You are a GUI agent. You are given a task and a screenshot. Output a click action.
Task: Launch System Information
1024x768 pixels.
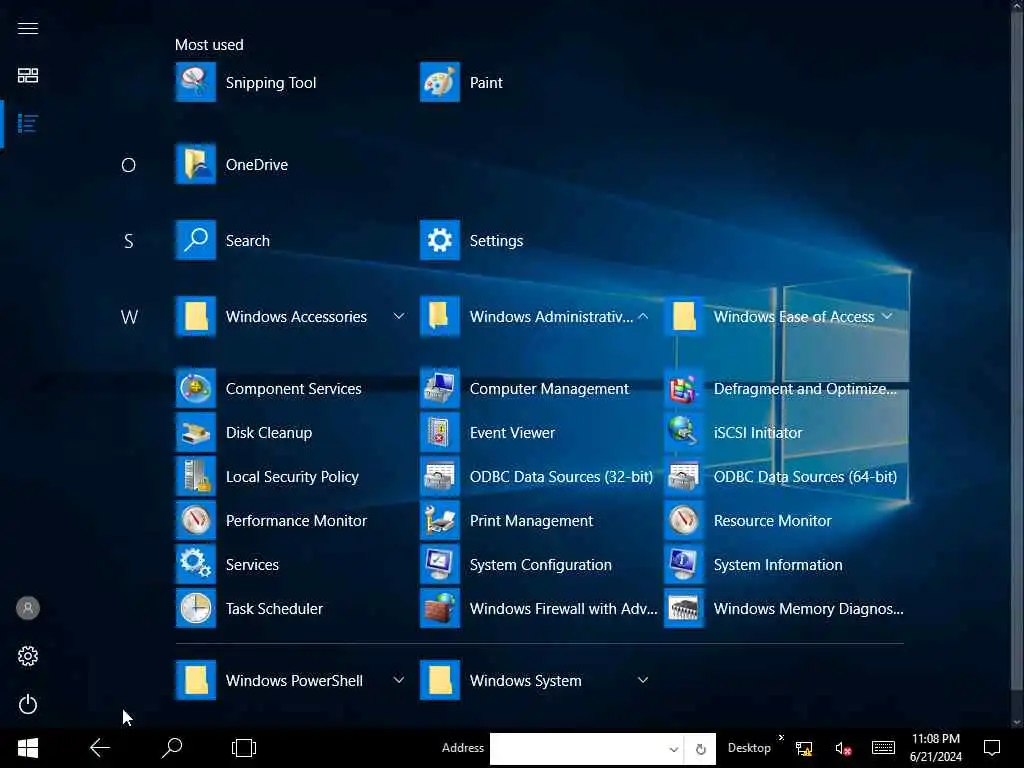click(x=754, y=564)
